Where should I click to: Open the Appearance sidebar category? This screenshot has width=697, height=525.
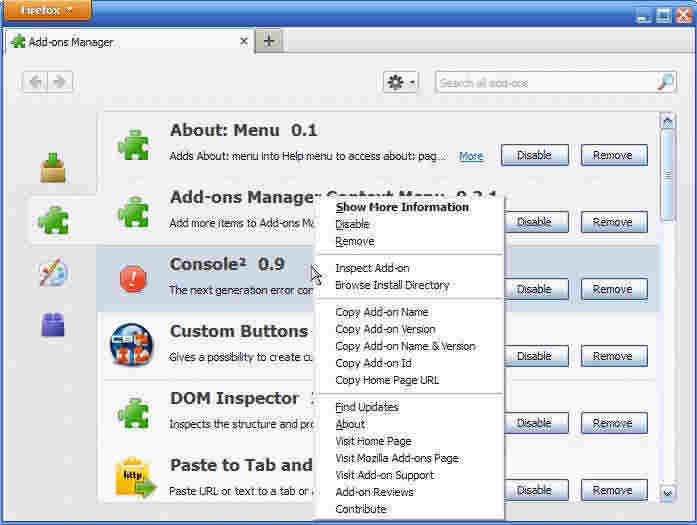pyautogui.click(x=53, y=272)
